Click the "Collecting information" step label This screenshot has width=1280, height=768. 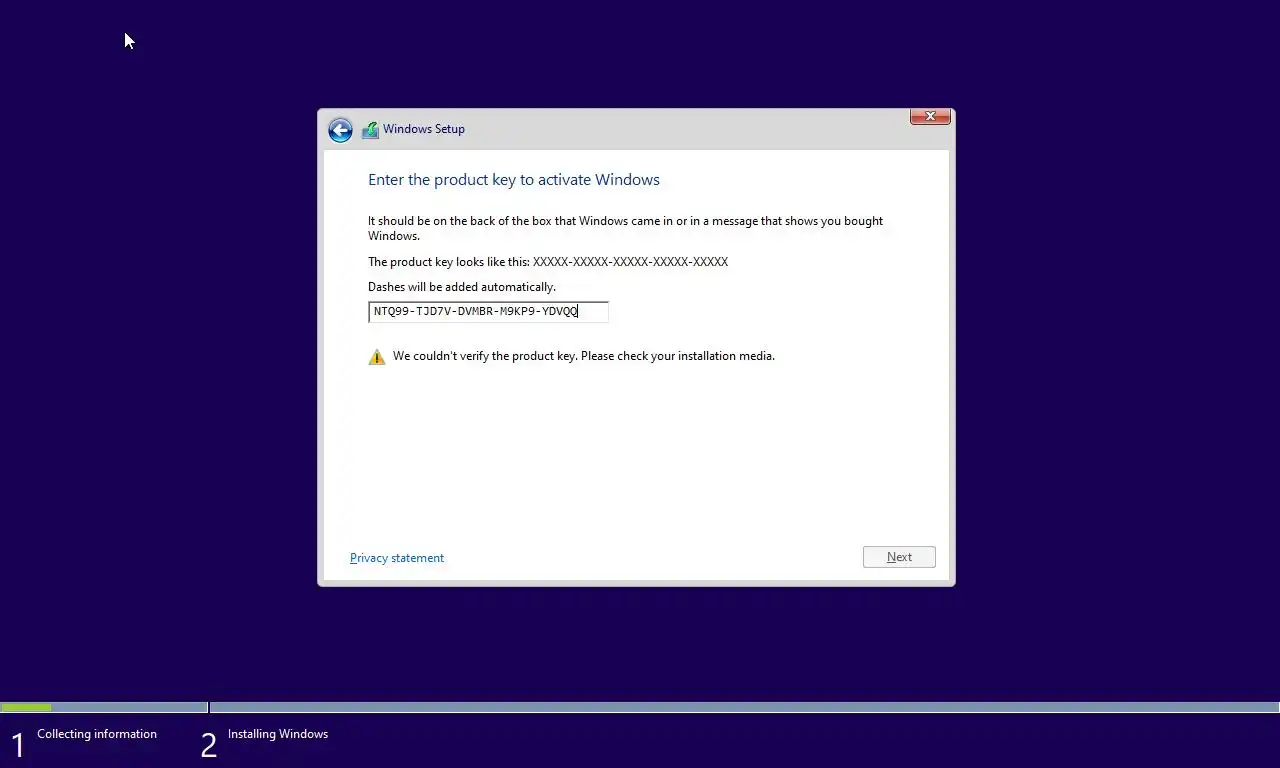coord(97,734)
